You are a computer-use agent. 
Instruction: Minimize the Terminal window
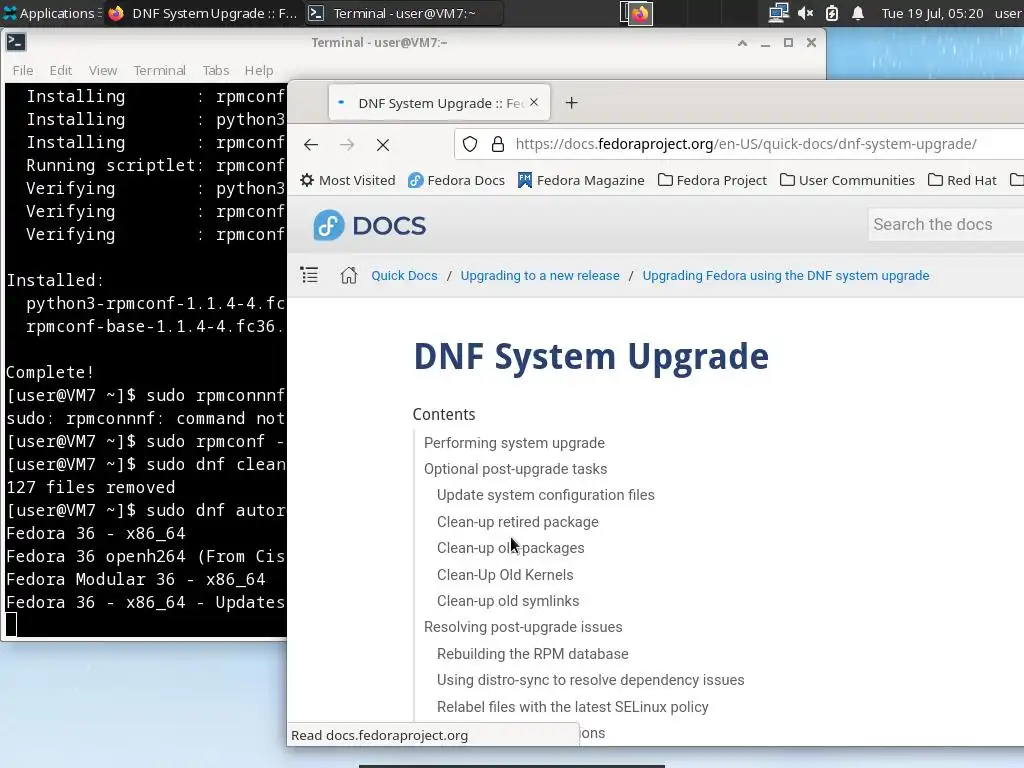click(765, 43)
